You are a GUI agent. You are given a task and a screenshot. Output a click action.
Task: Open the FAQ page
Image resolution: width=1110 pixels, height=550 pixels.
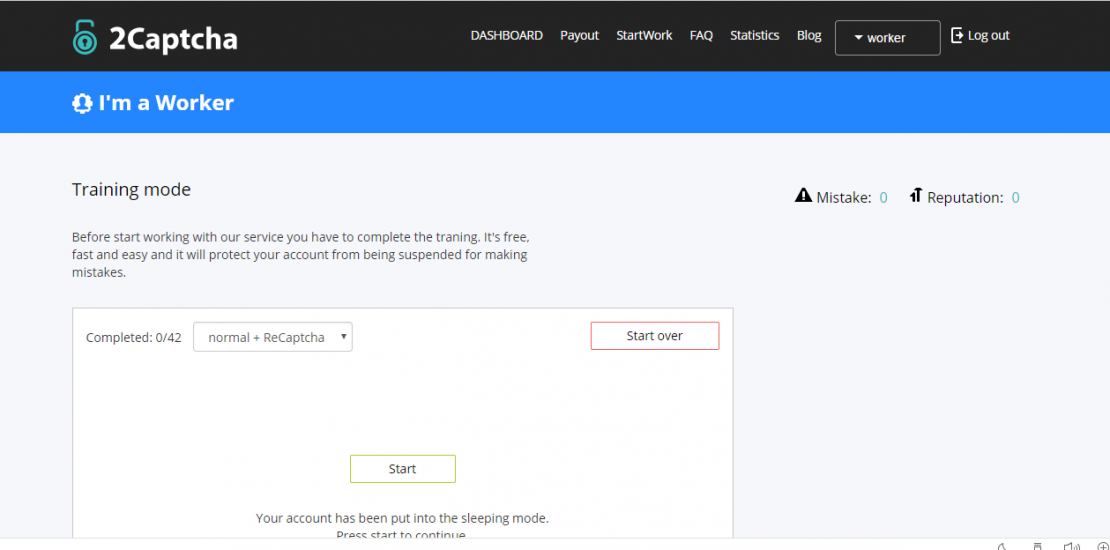coord(701,35)
